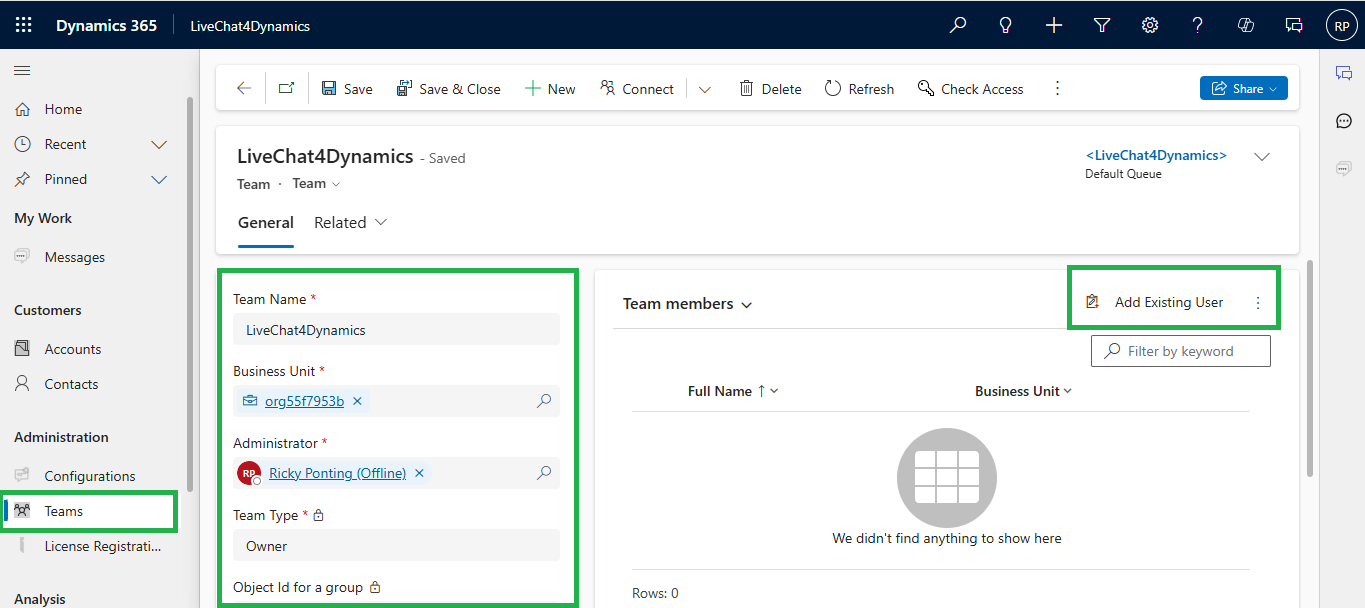Open record in new window icon

(x=286, y=88)
